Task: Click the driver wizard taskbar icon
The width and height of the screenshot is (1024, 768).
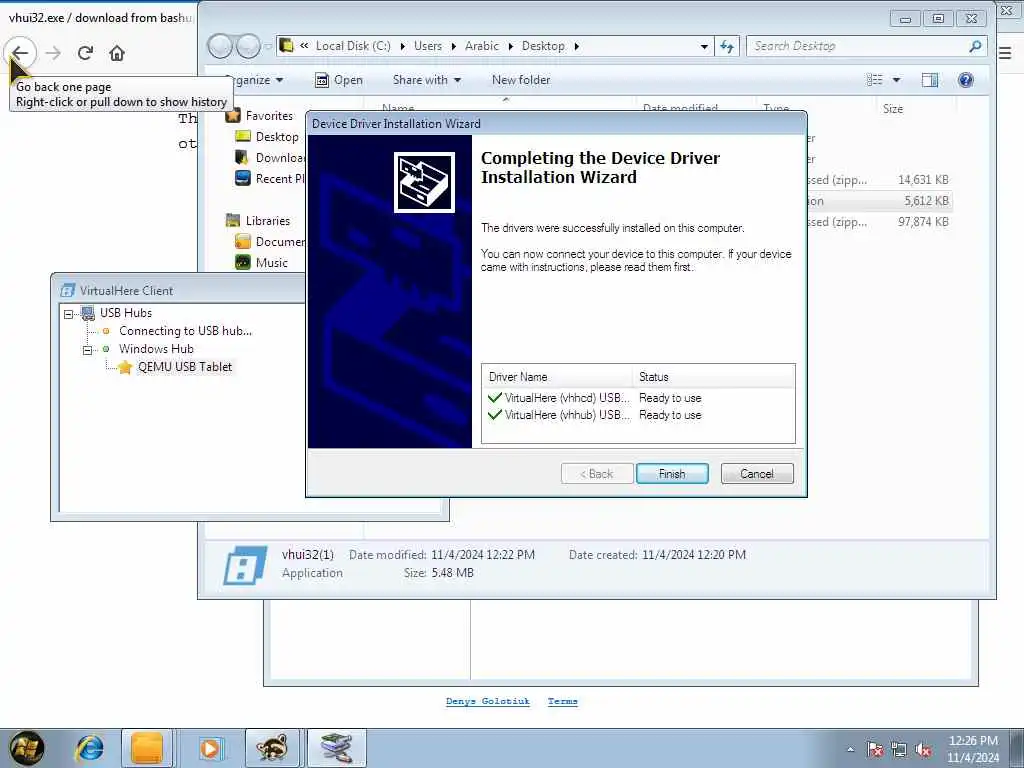Action: (336, 748)
